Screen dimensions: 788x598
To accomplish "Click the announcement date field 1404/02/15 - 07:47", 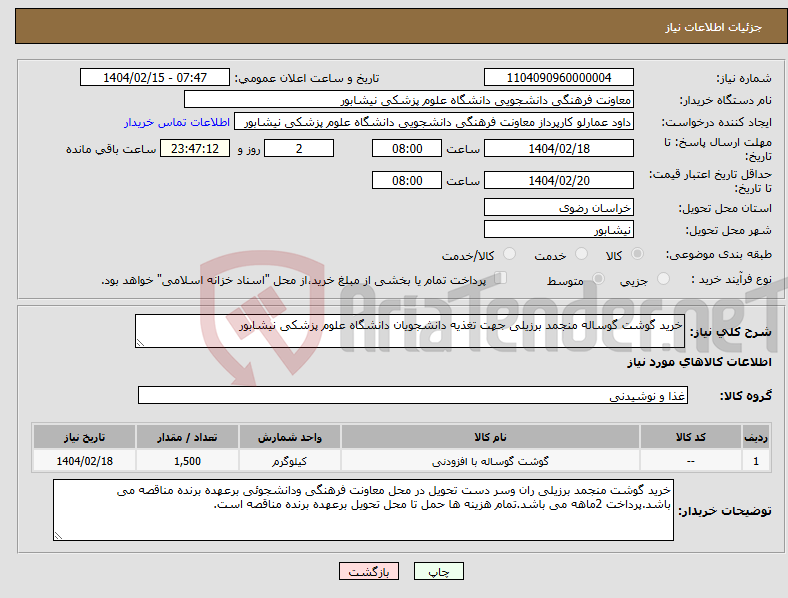I will point(155,77).
